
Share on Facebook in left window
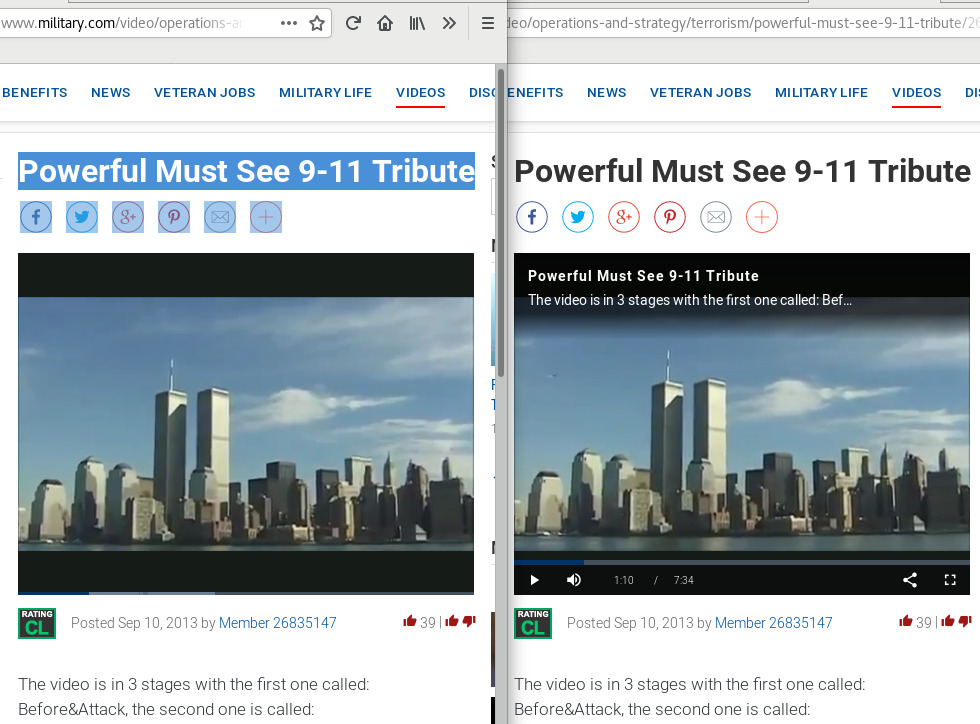(x=36, y=217)
